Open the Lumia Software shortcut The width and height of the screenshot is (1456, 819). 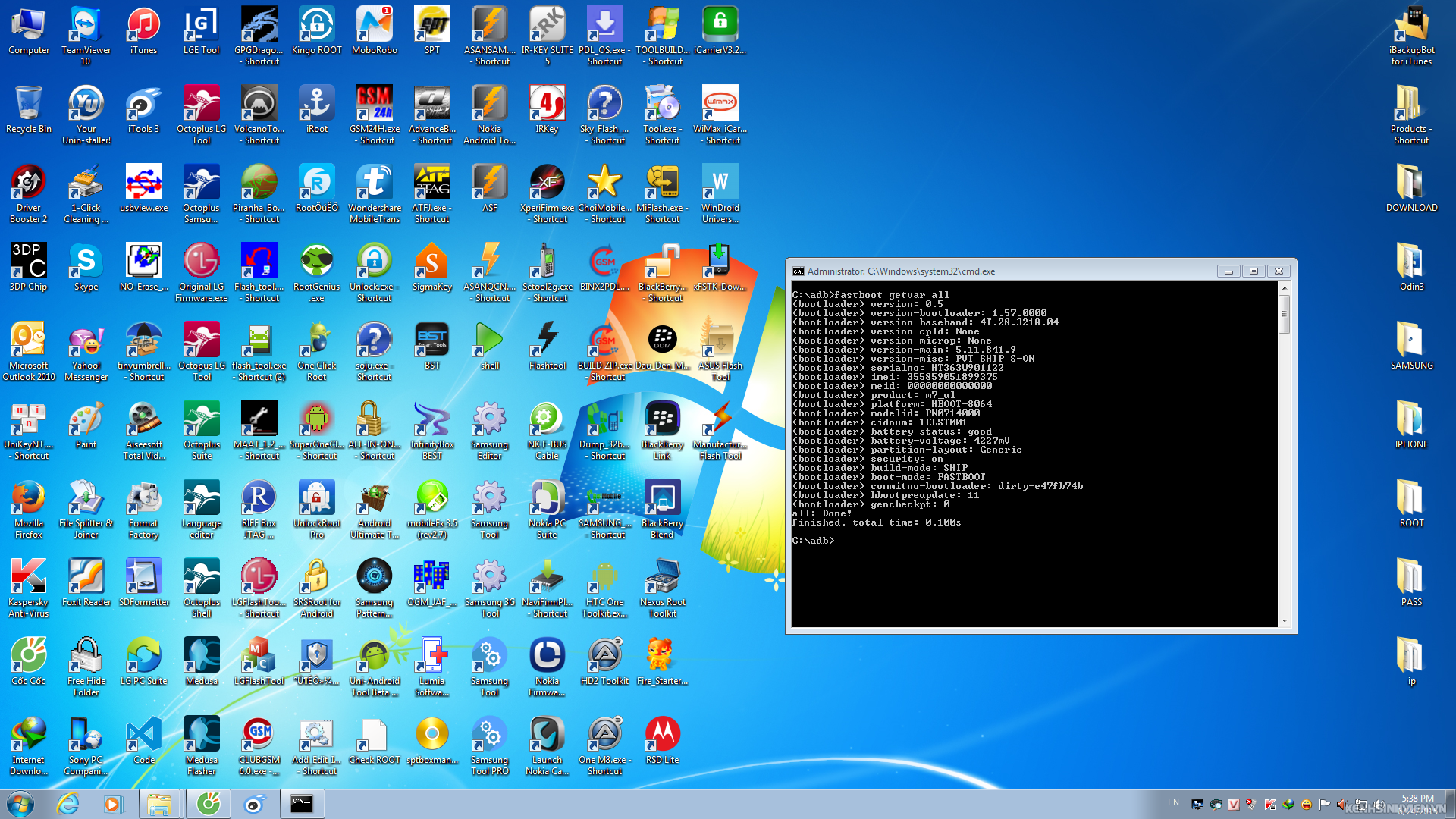(431, 667)
